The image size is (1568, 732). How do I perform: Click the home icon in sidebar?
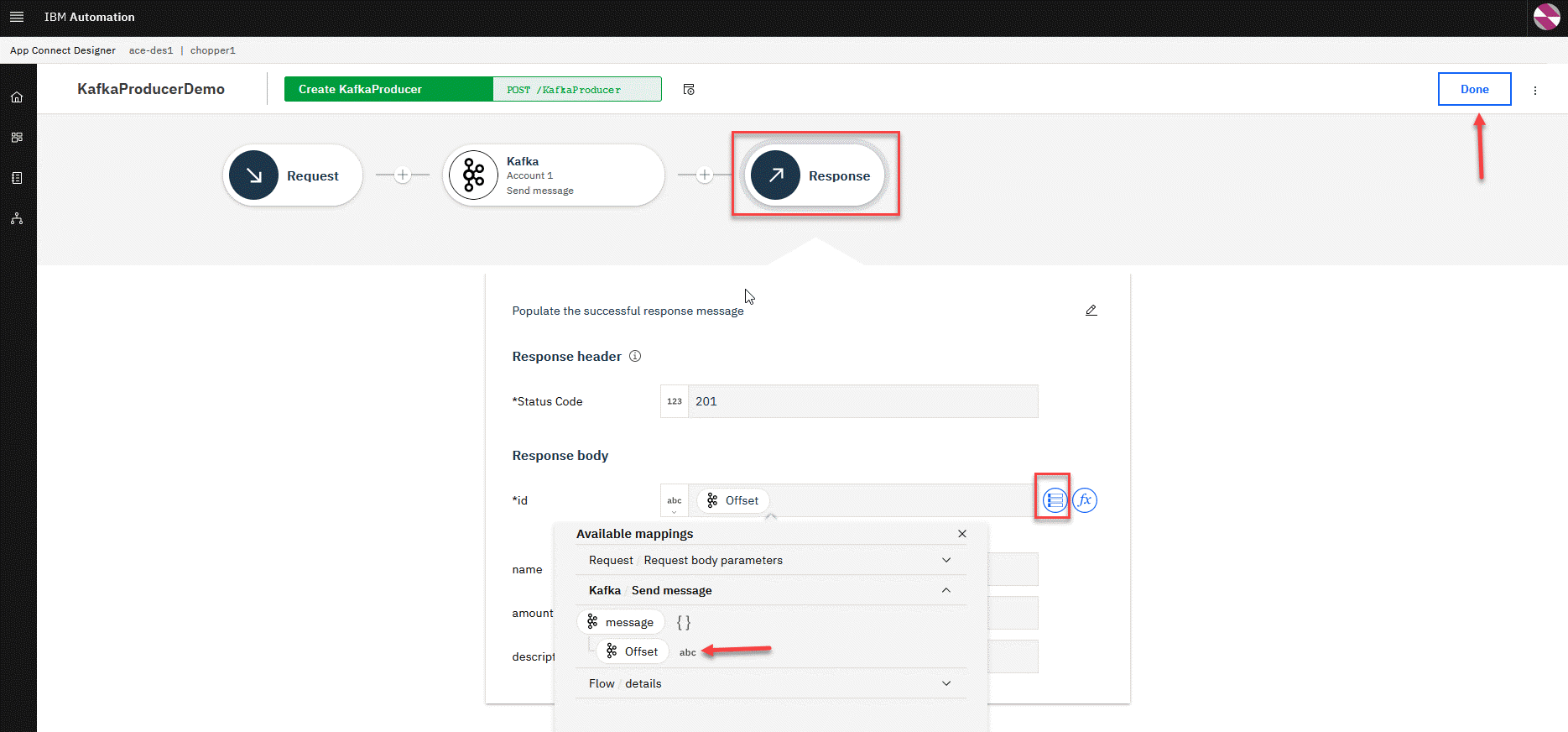tap(17, 97)
